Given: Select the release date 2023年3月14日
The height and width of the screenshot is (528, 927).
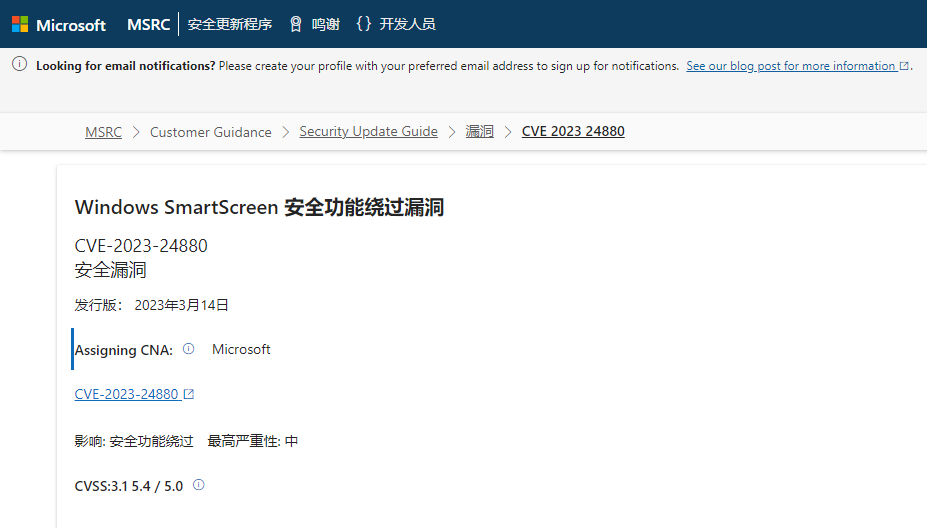Looking at the screenshot, I should pyautogui.click(x=181, y=305).
